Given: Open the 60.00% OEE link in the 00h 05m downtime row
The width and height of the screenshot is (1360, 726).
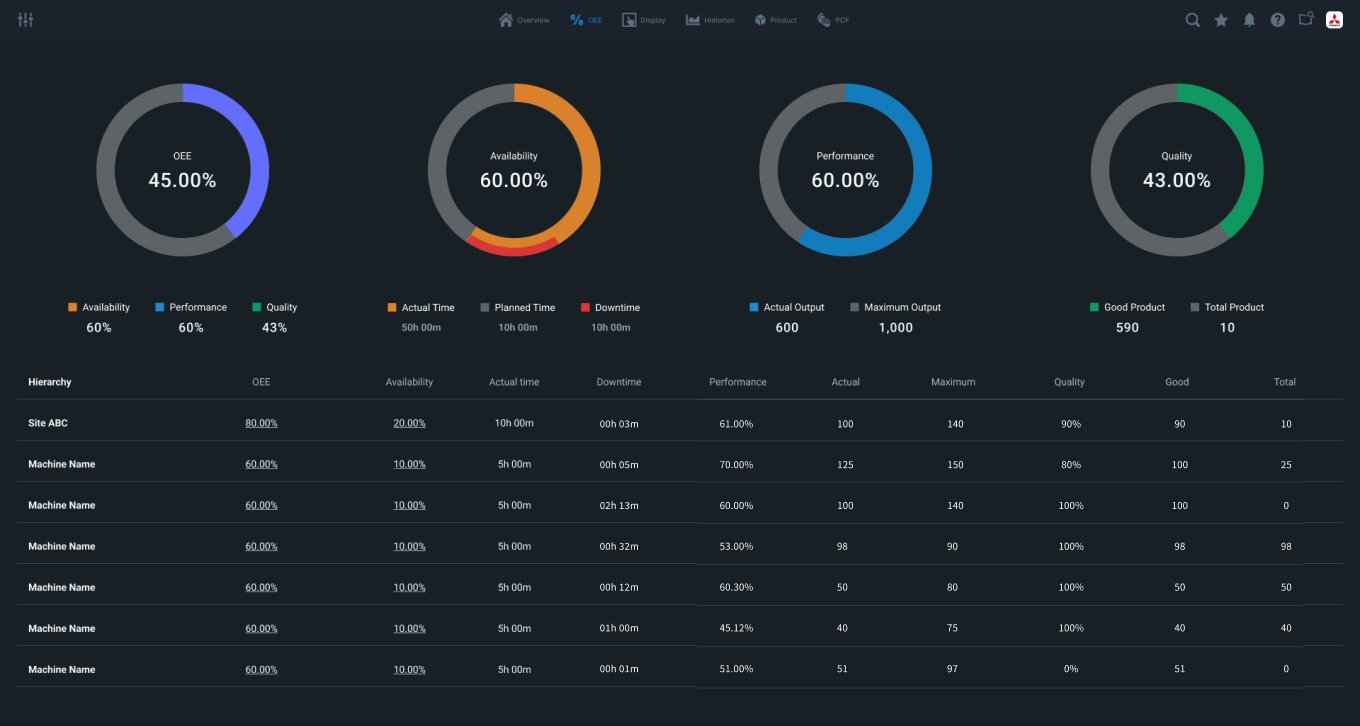Looking at the screenshot, I should [261, 464].
